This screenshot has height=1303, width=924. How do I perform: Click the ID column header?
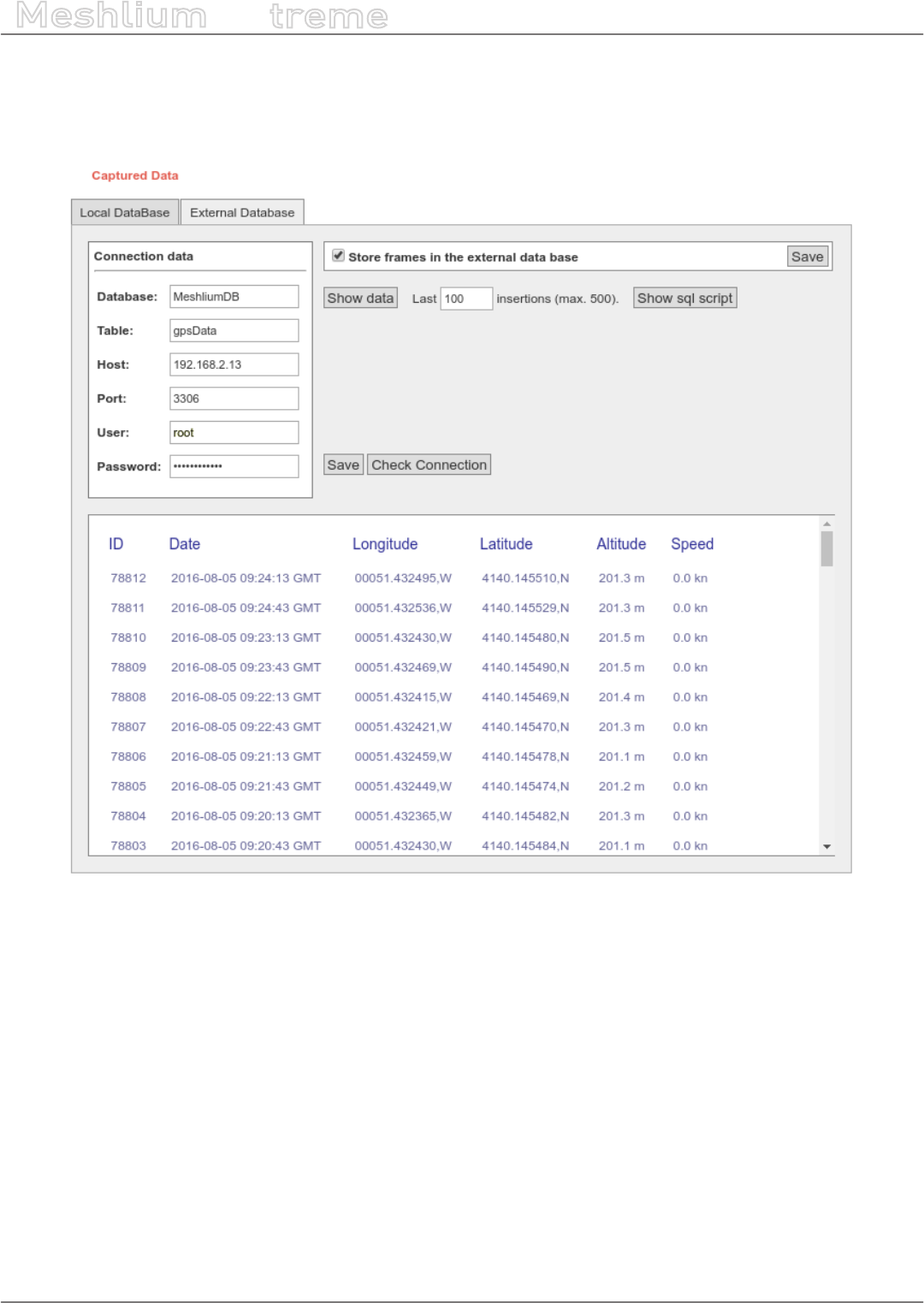pos(116,544)
